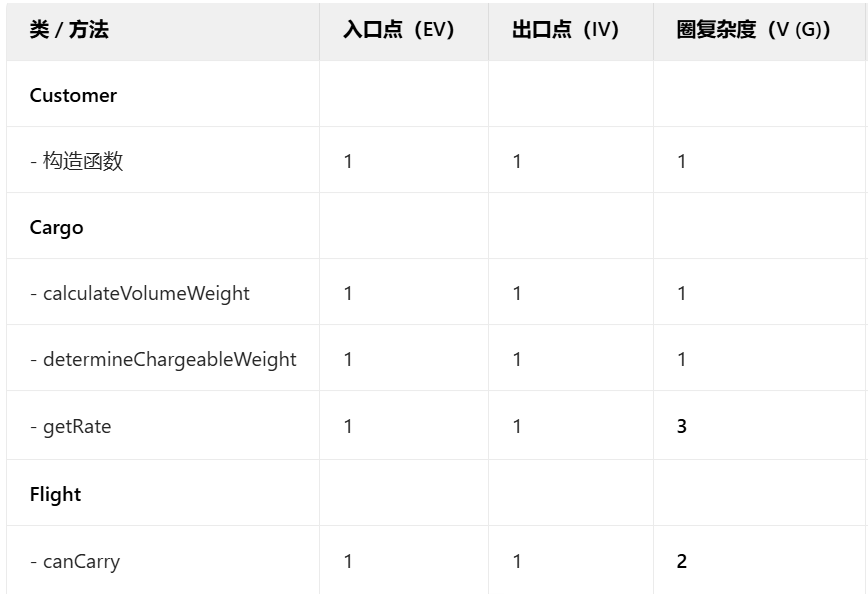
Task: Click canCarry's bold complexity value 2
Action: pos(681,561)
